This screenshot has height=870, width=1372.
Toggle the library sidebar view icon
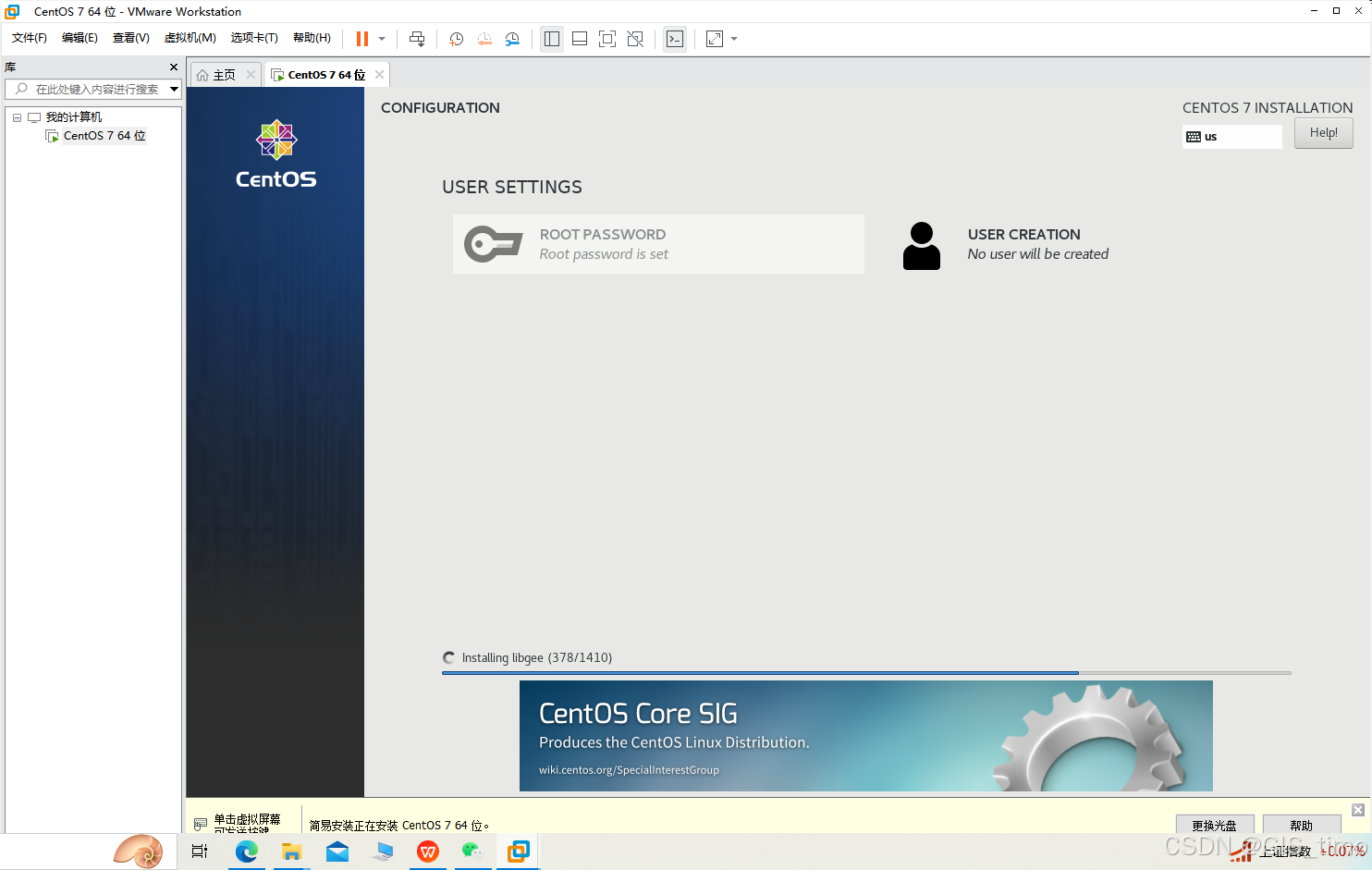click(552, 39)
